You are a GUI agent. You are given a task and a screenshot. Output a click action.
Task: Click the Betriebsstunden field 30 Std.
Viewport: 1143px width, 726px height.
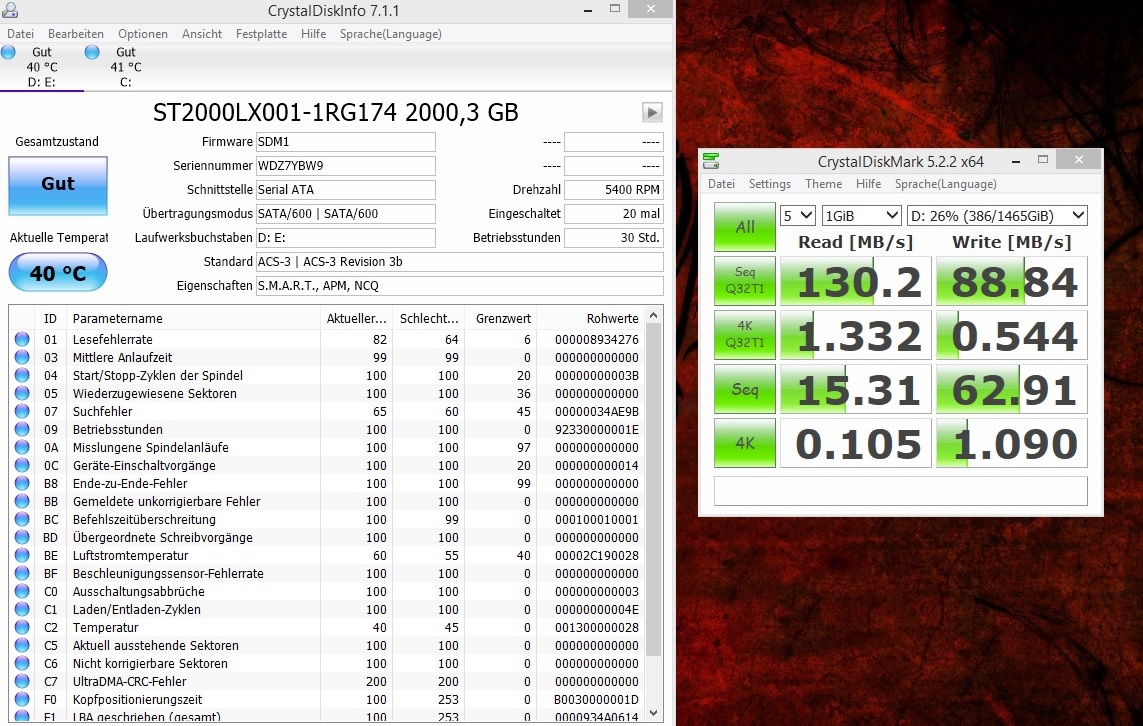pos(614,238)
